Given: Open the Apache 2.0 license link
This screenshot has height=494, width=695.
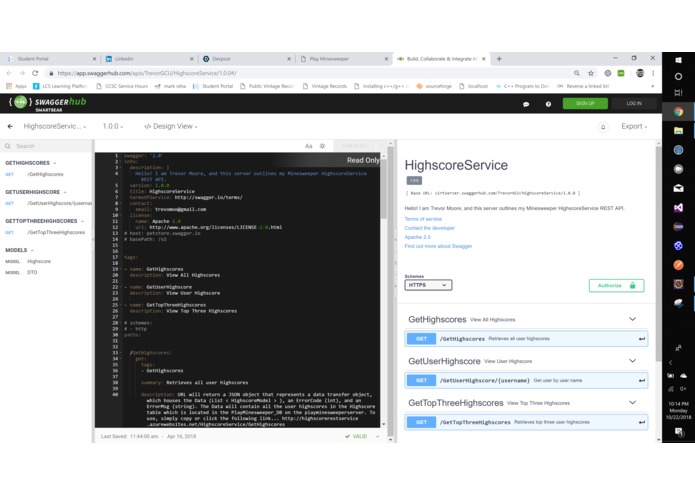Looking at the screenshot, I should tap(418, 237).
